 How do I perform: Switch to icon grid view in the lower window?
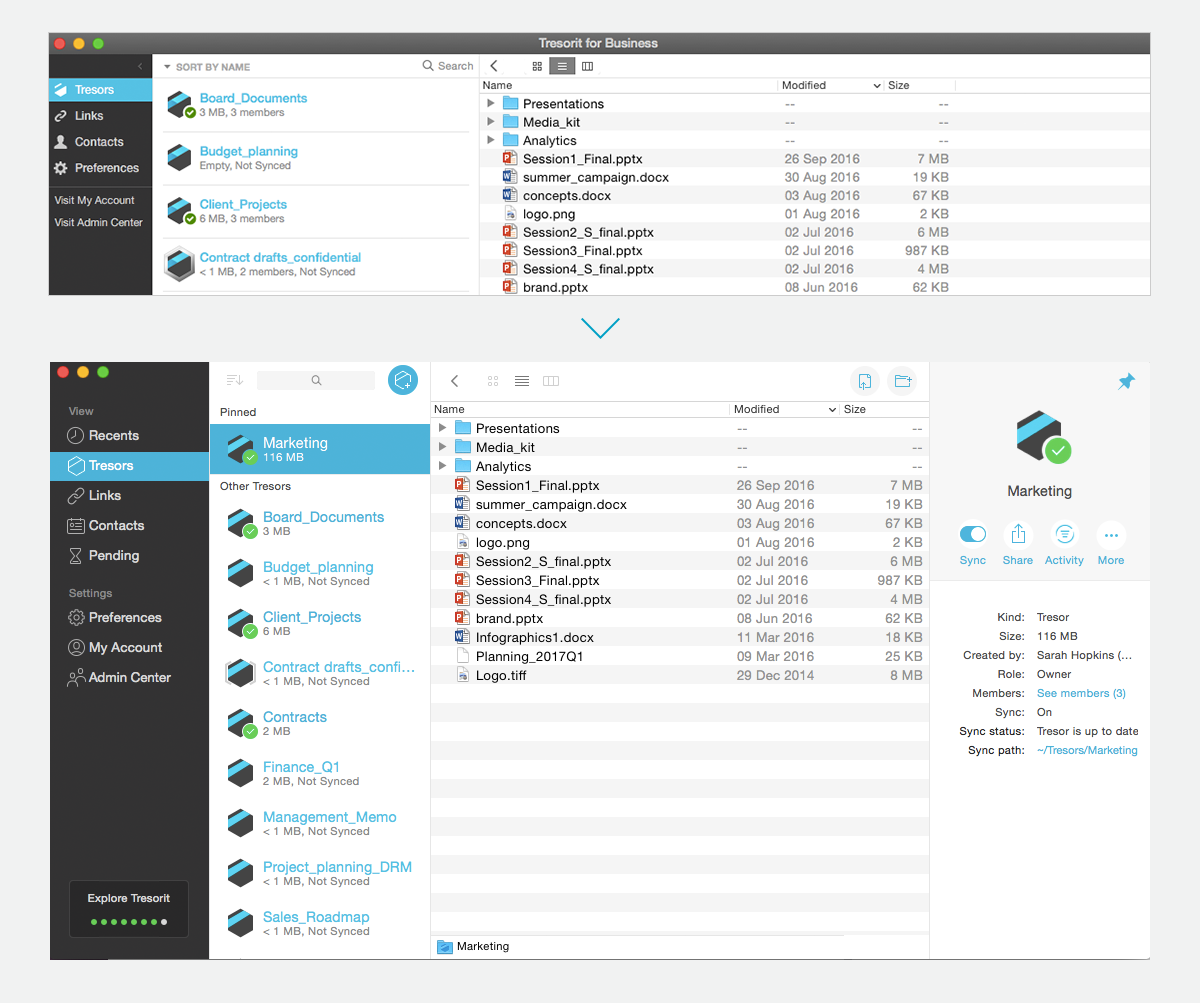(x=493, y=381)
